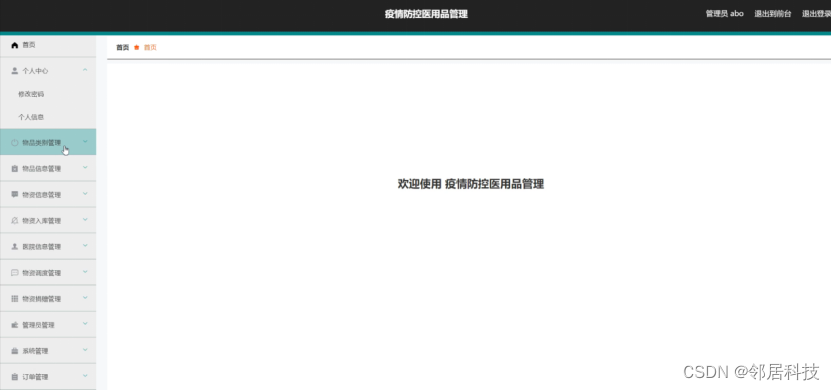Image resolution: width=835 pixels, height=390 pixels.
Task: Click the icon next to 管理员管理
Action: pyautogui.click(x=15, y=325)
